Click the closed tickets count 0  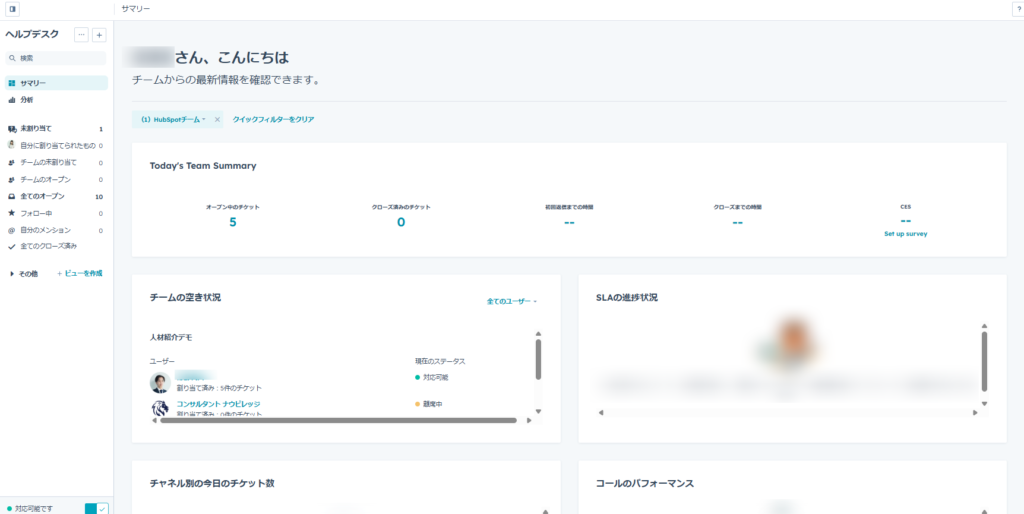(401, 222)
